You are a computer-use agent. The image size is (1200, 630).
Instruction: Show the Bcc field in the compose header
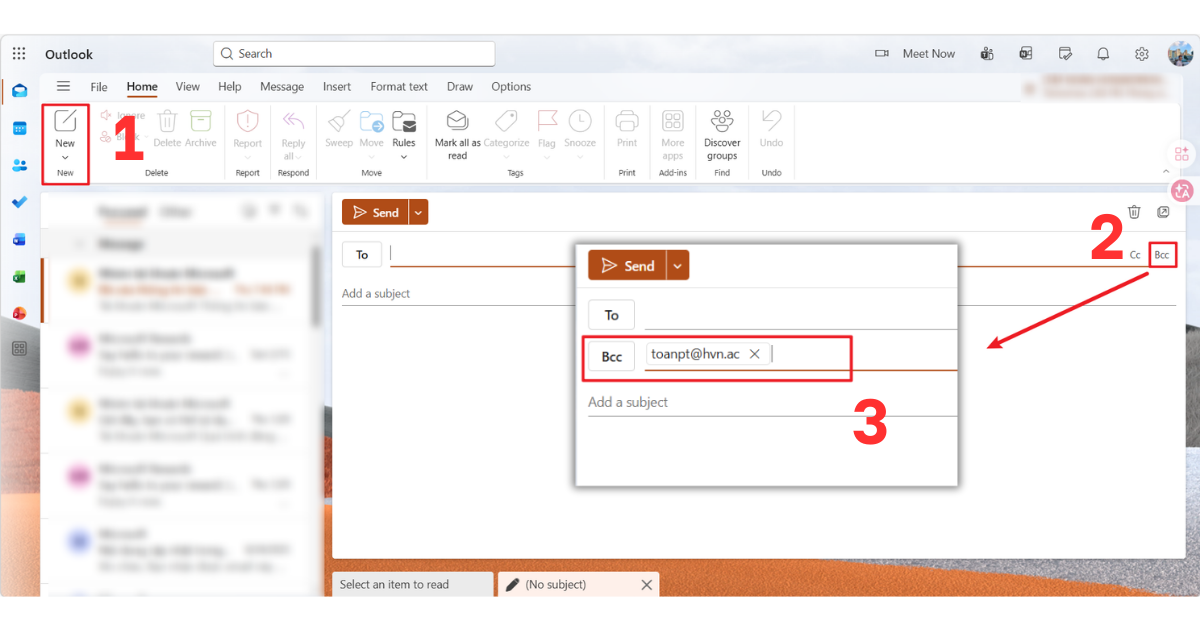point(1163,254)
